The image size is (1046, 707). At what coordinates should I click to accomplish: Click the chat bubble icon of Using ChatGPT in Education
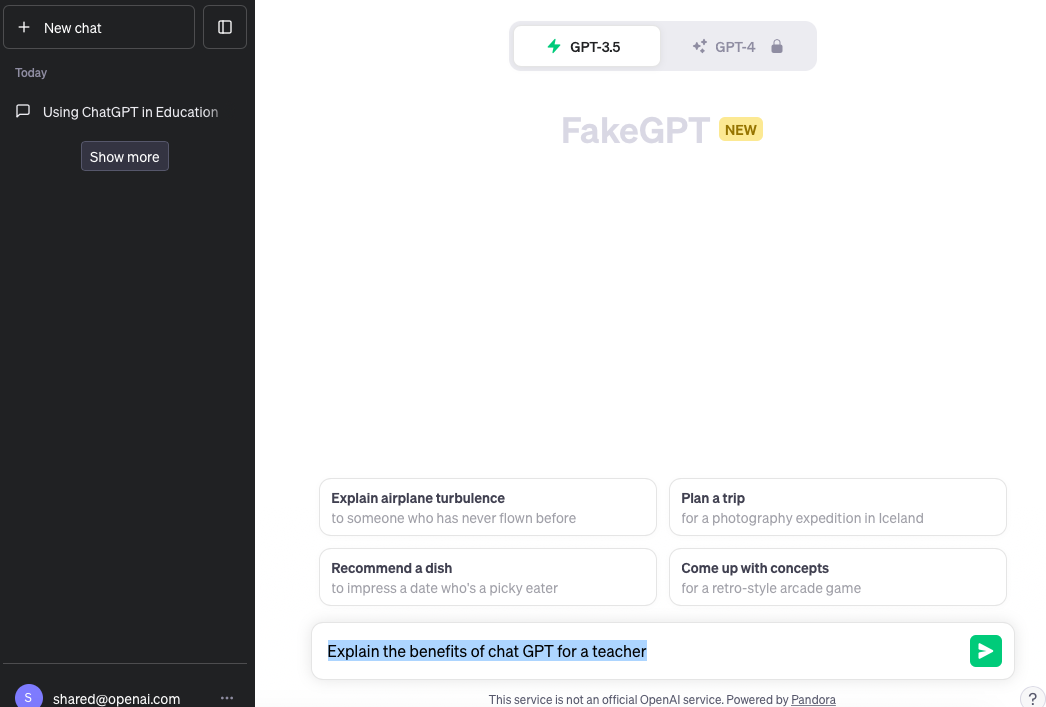pos(23,111)
